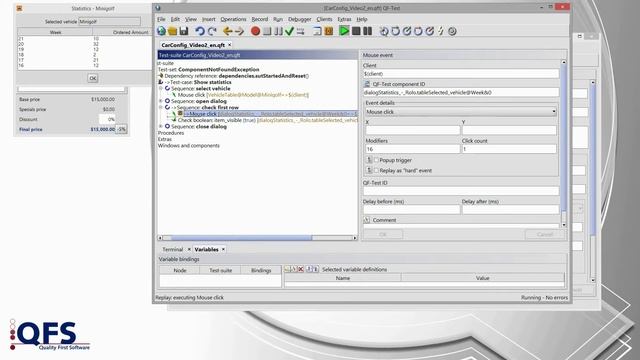Click the black pause replay icon
The height and width of the screenshot is (360, 640).
click(x=367, y=31)
